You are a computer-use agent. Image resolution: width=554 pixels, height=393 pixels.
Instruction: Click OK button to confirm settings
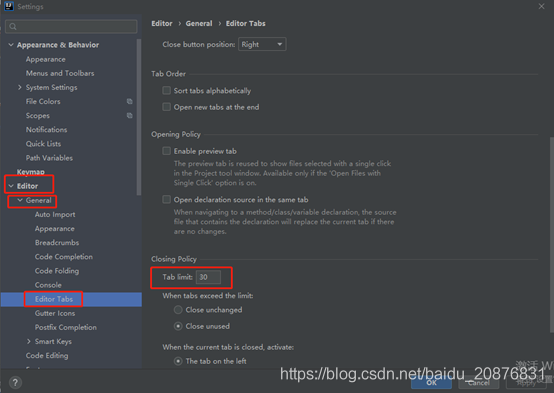click(431, 383)
